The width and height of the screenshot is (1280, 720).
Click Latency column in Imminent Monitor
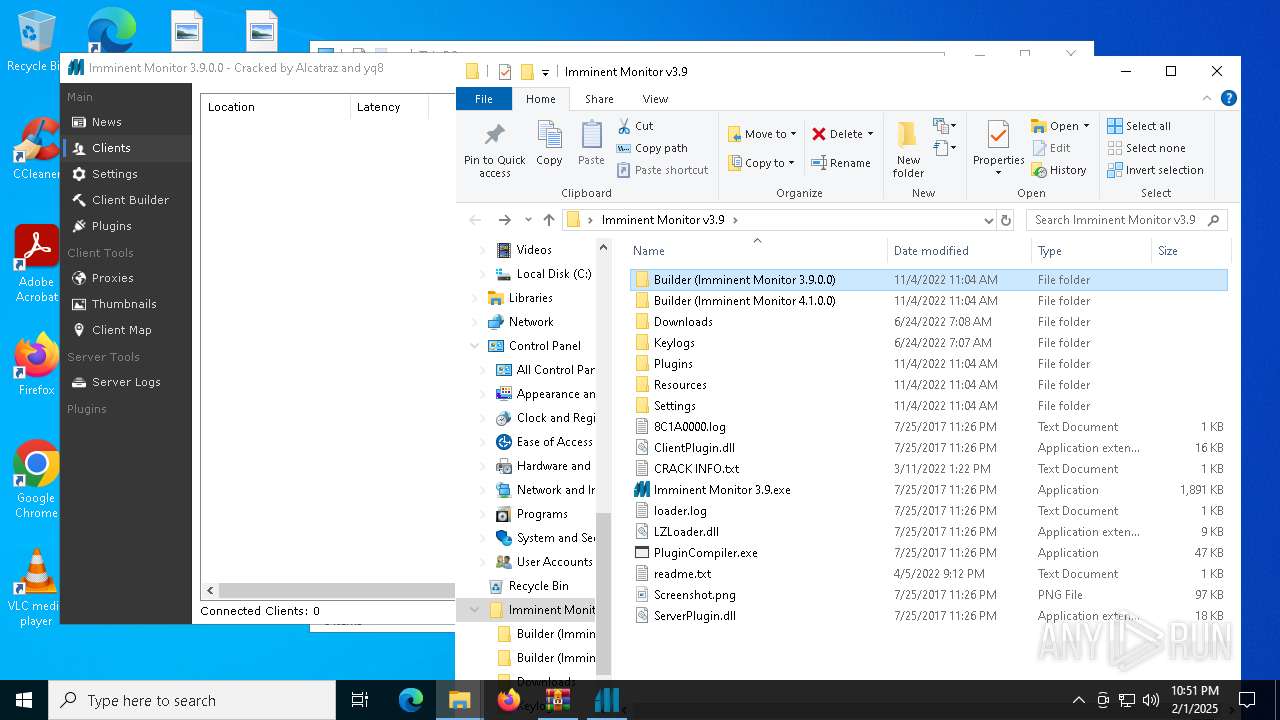coord(389,107)
